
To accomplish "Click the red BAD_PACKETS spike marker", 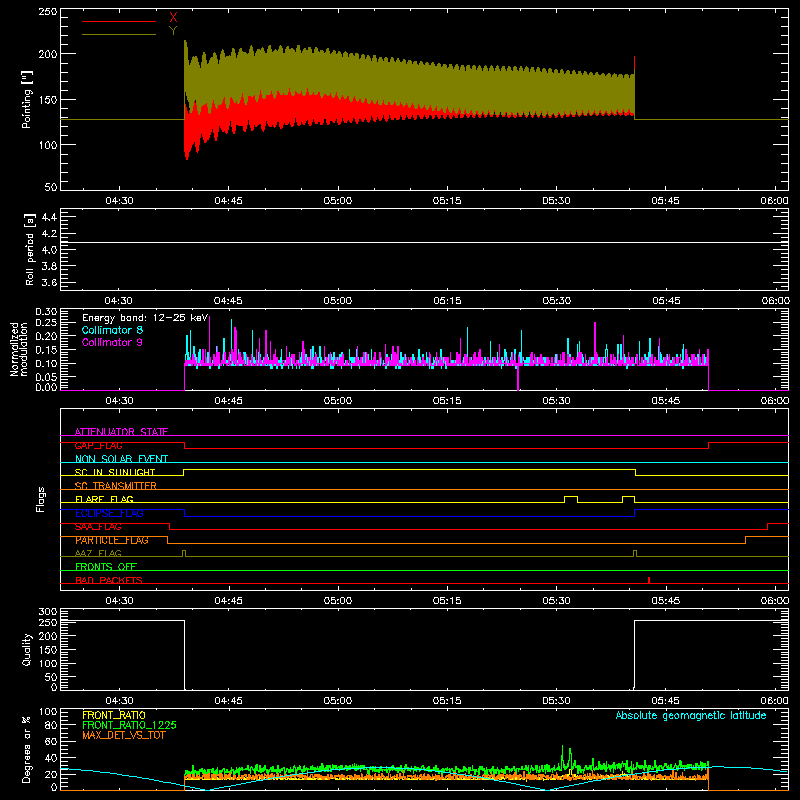I will 648,580.
